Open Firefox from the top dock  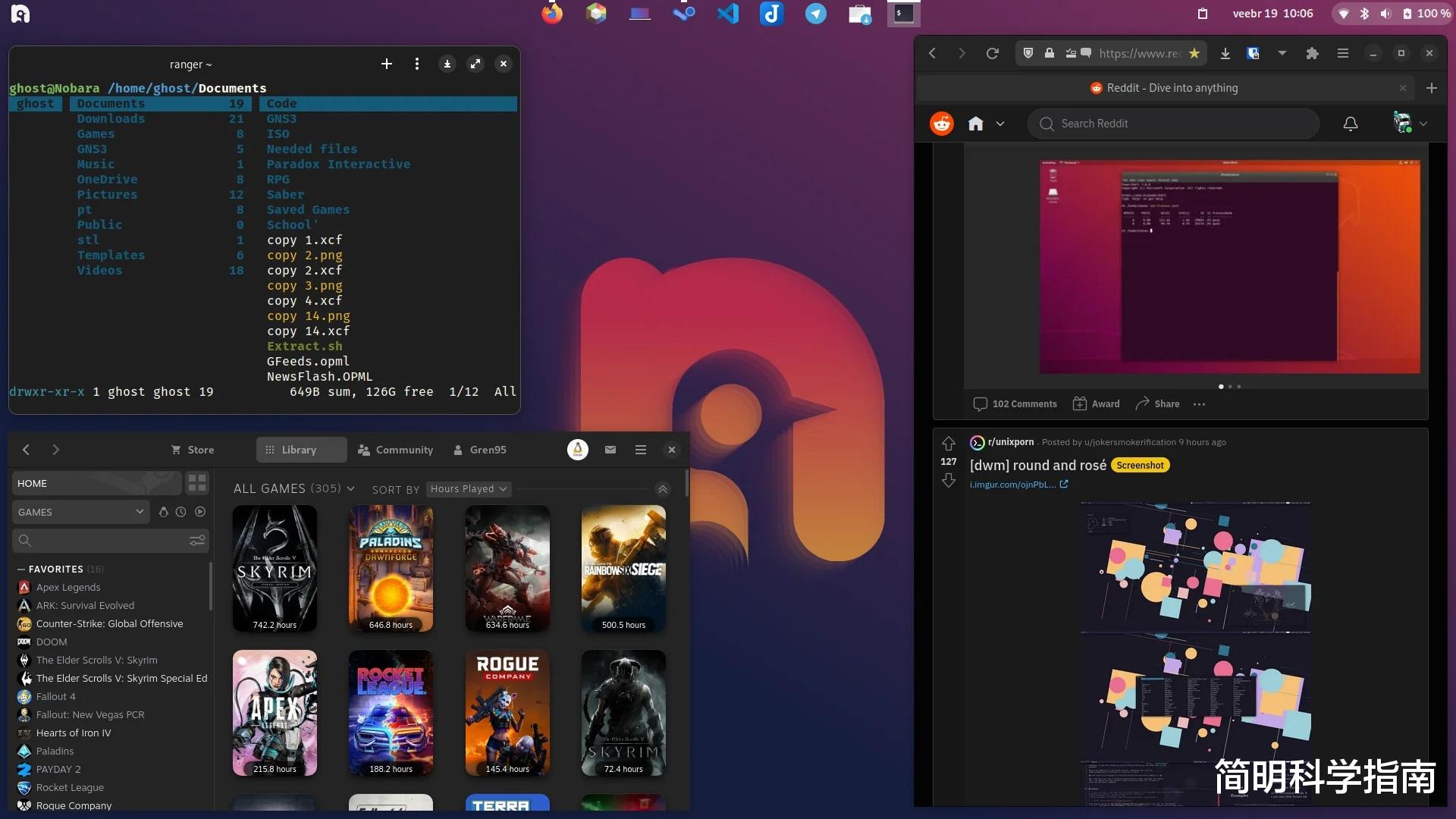click(x=552, y=14)
